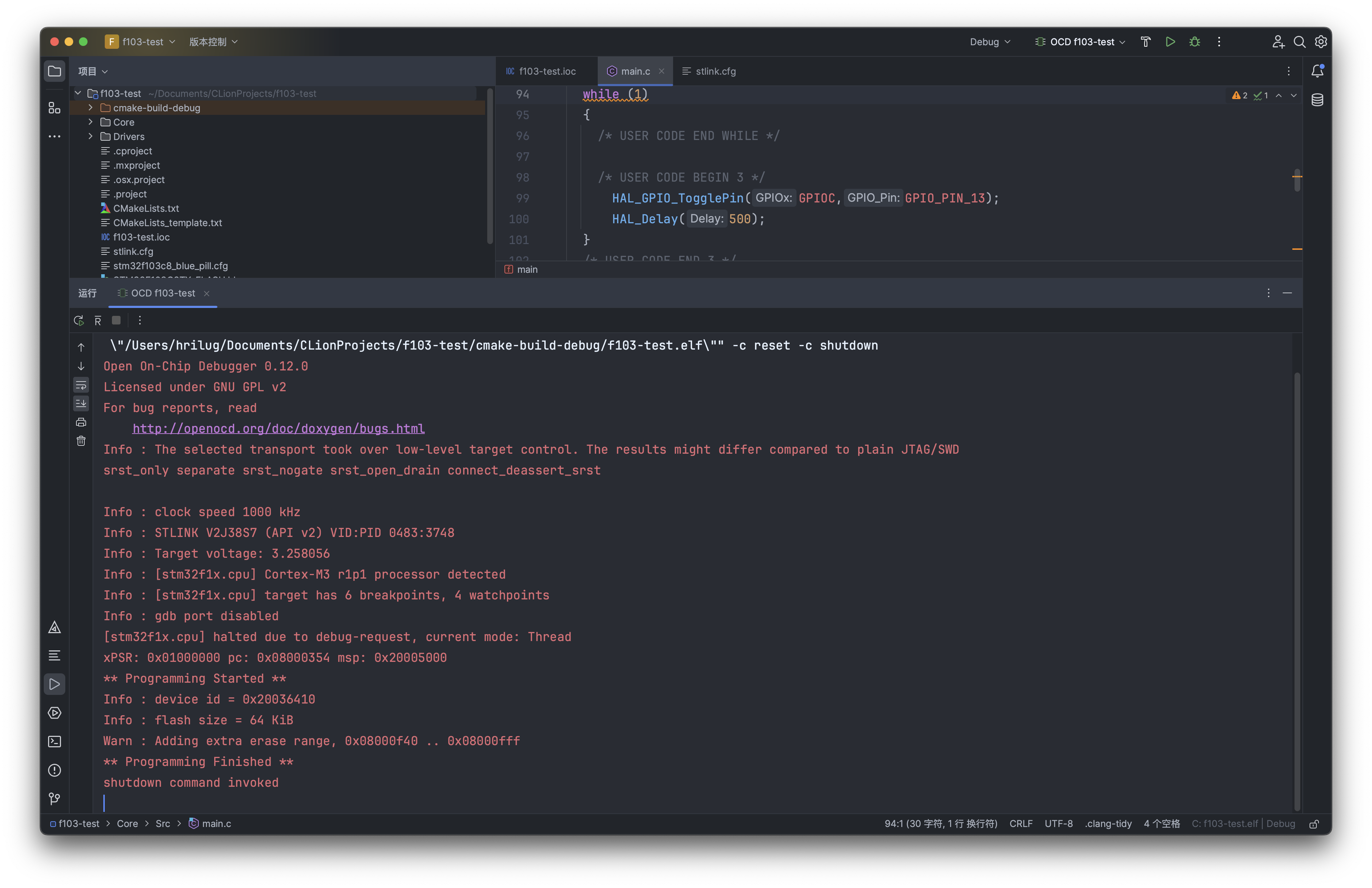Click UTF-8 encoding in status bar
The width and height of the screenshot is (1372, 888).
click(1058, 824)
